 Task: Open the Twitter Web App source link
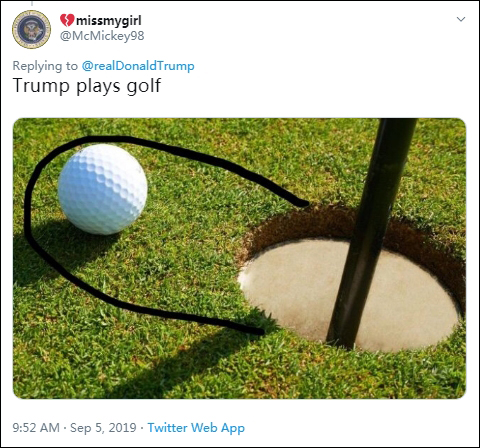coord(196,428)
